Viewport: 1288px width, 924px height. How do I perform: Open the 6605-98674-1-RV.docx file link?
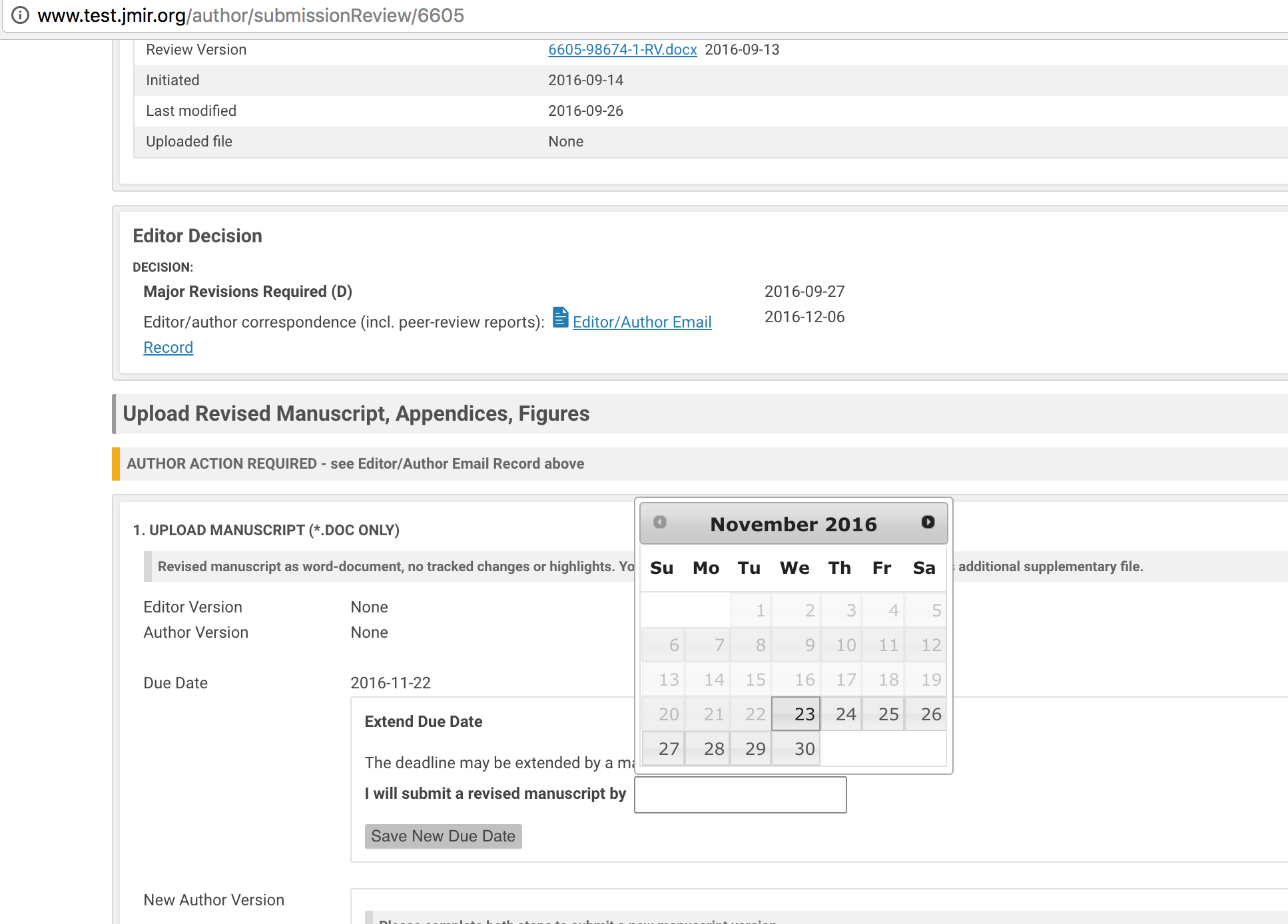pyautogui.click(x=622, y=50)
